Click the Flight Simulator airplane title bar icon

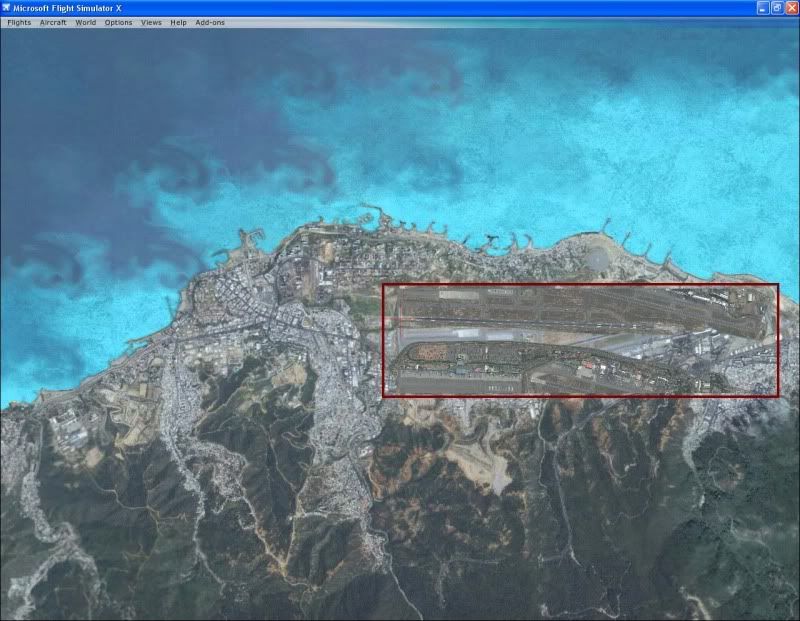6,8
